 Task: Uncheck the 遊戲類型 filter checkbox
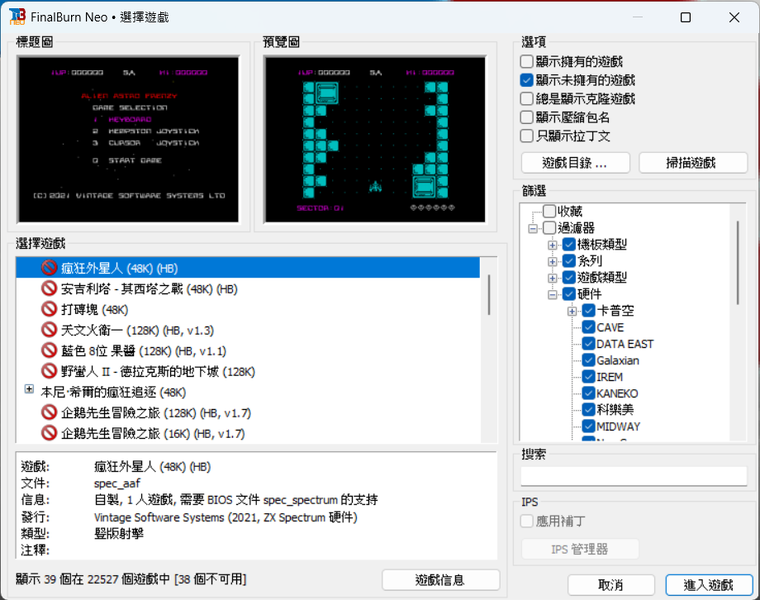point(569,277)
